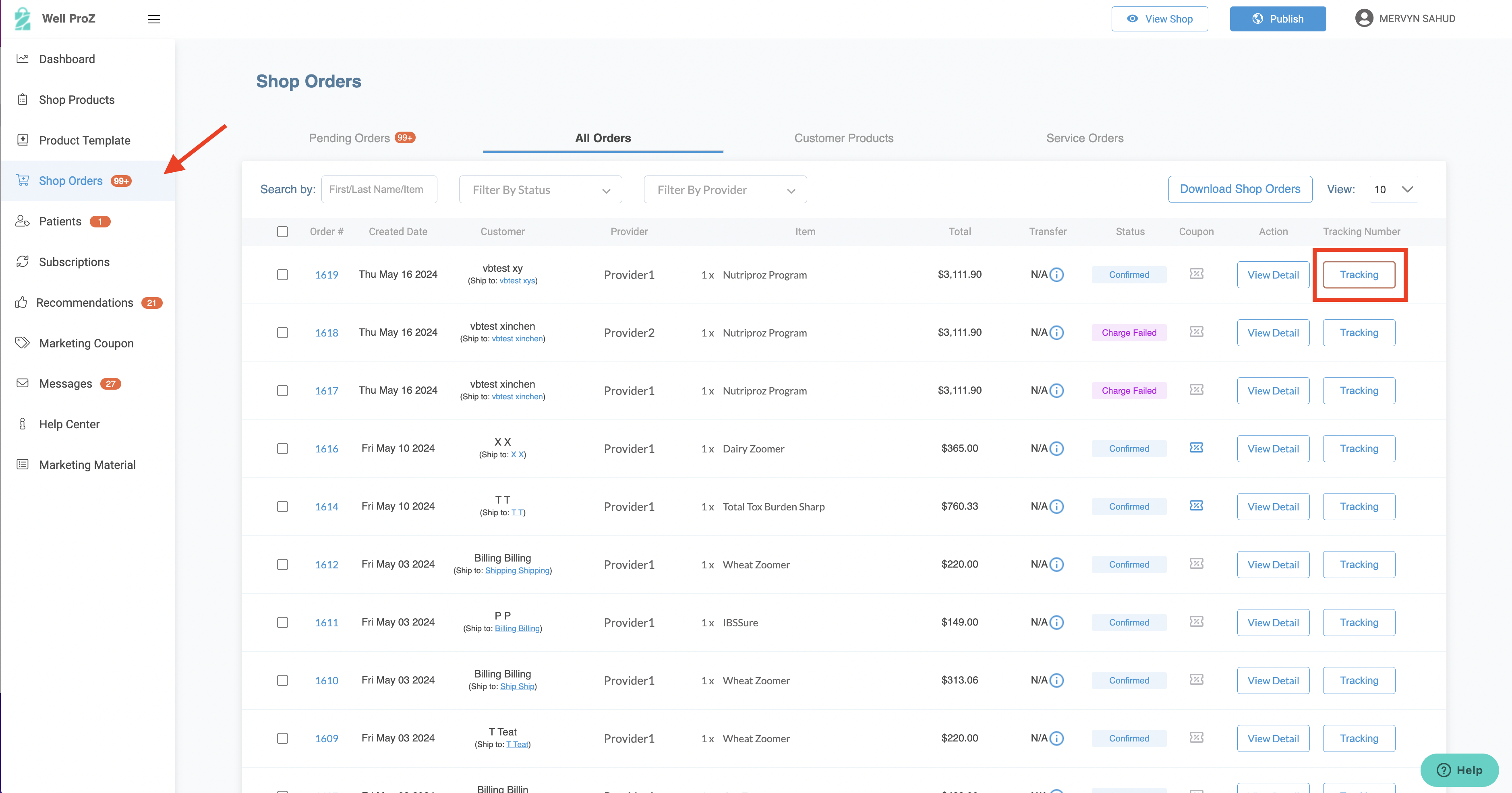
Task: Click Download Shop Orders button
Action: (1240, 189)
